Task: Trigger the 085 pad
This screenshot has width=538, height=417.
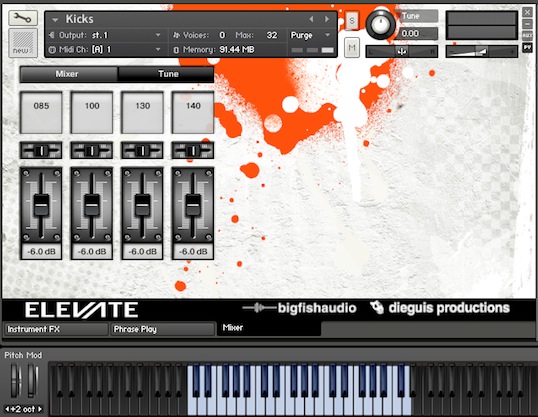Action: tap(41, 112)
